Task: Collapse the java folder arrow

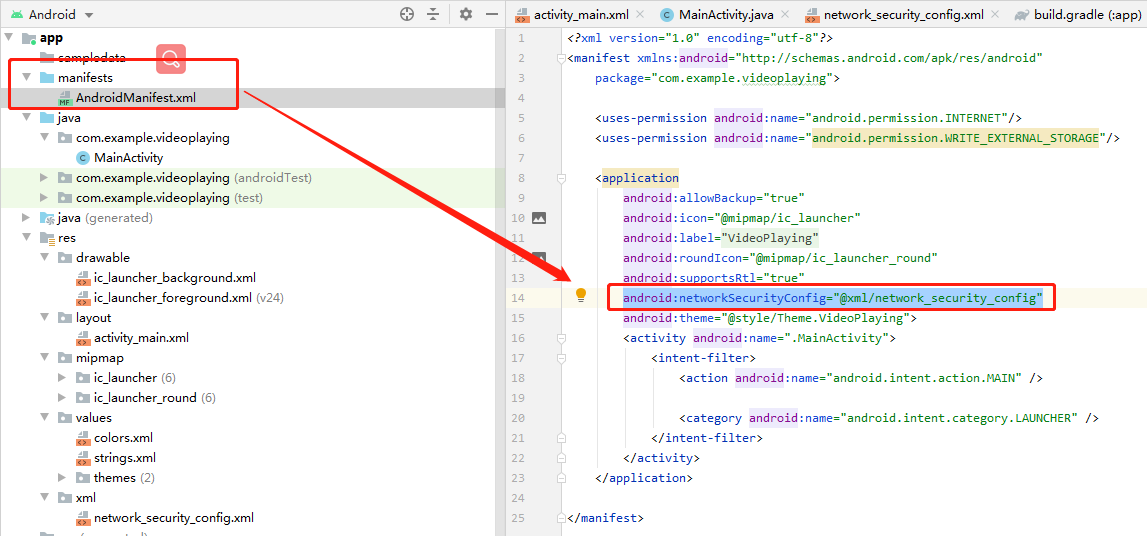Action: coord(26,118)
